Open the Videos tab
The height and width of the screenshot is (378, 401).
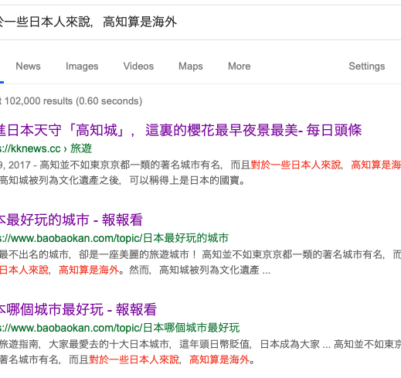point(138,66)
